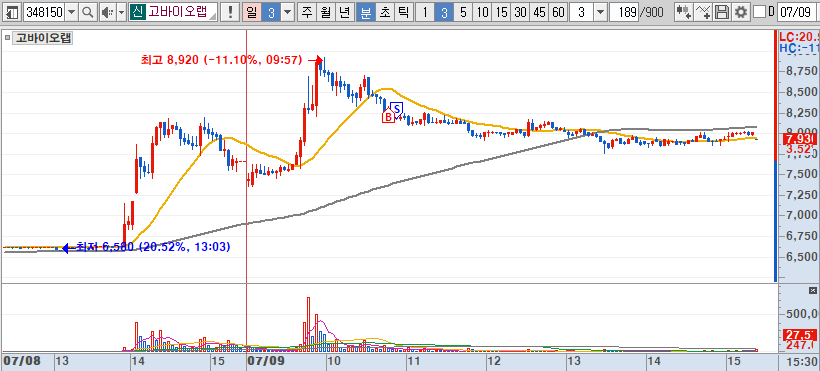Click the 07/08 date label on time axis
Screen dimensions: 820x371
21,361
